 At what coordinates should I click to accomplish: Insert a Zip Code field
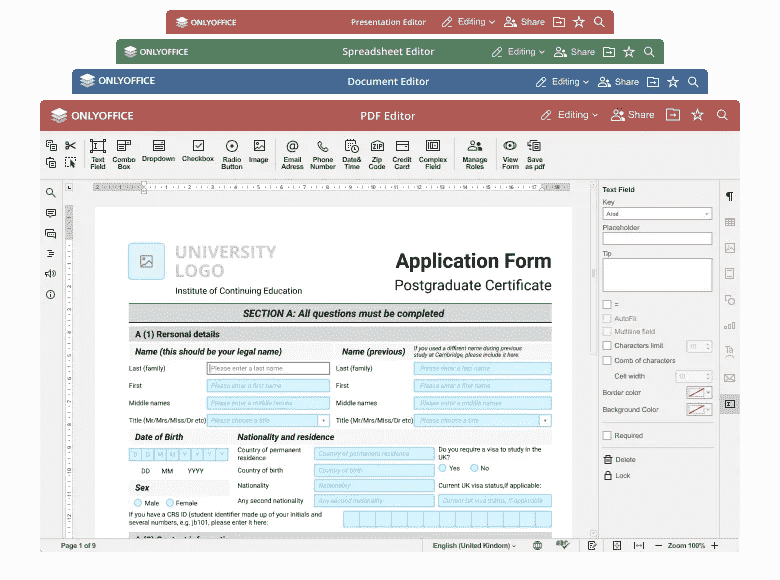coord(377,154)
